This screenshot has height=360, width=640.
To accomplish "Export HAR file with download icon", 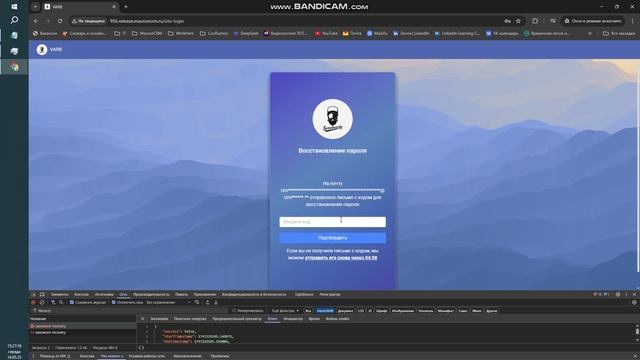I will (x=216, y=302).
